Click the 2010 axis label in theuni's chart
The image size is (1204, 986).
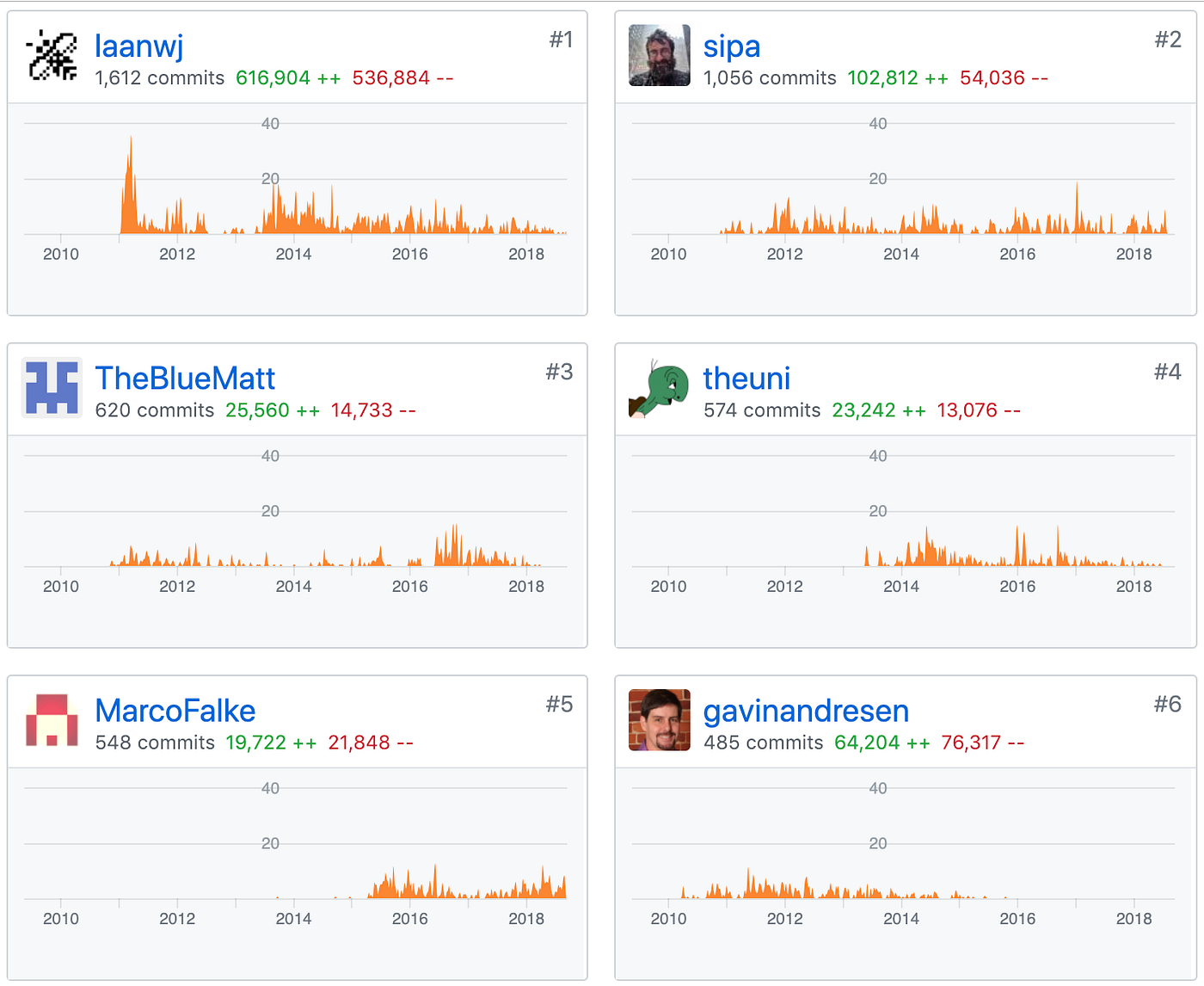coord(668,586)
